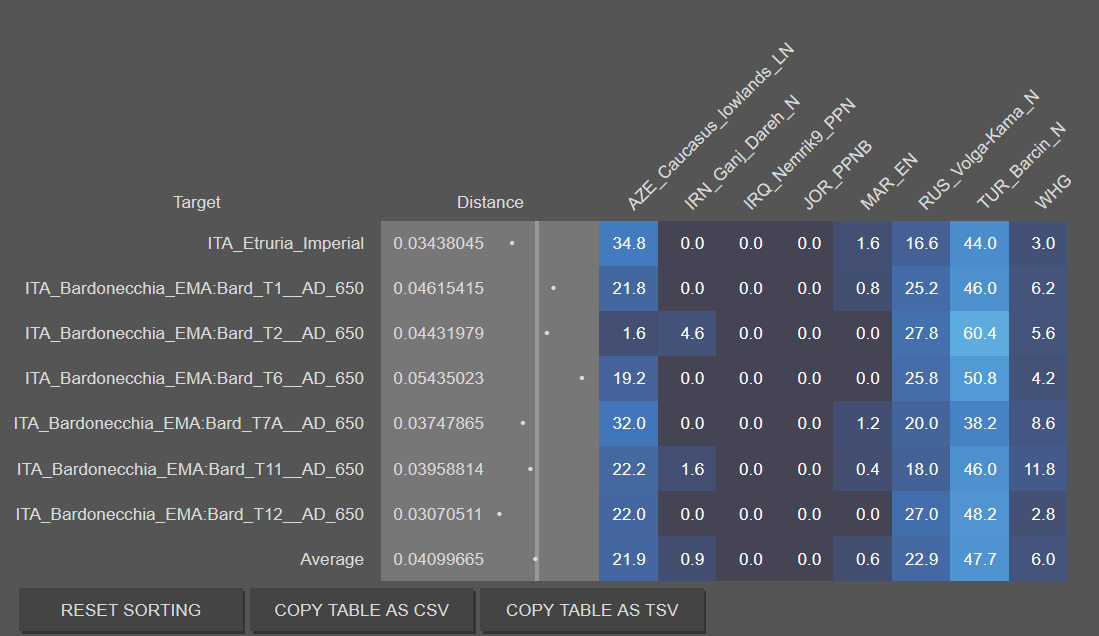Viewport: 1099px width, 636px height.
Task: Select the ITA_Etruria_Imperial target row label
Action: point(285,243)
